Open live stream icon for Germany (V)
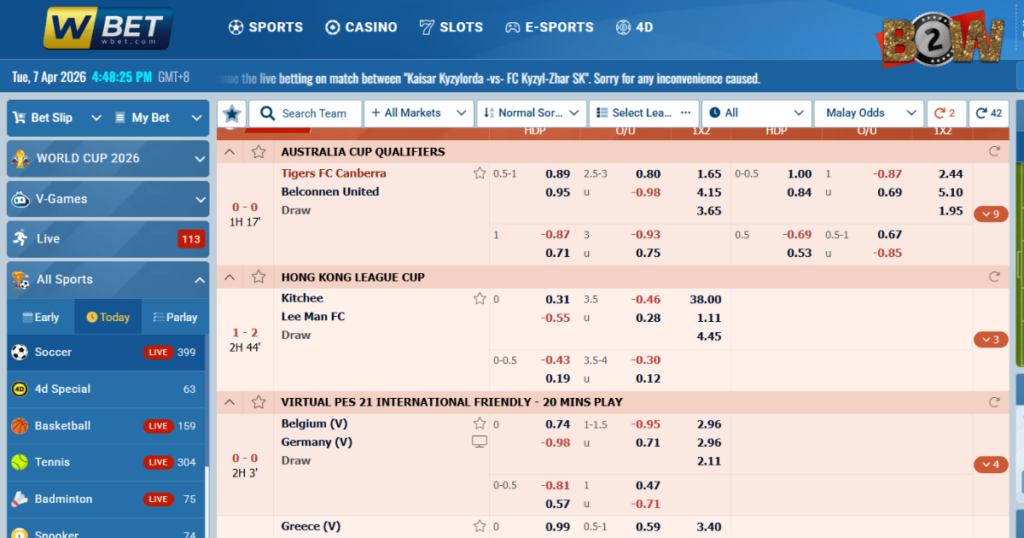 [x=479, y=442]
